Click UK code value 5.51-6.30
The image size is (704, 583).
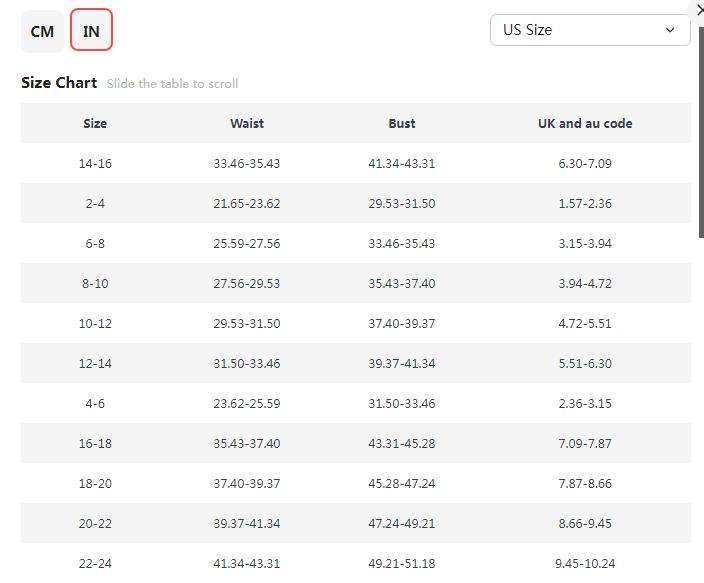tap(585, 363)
